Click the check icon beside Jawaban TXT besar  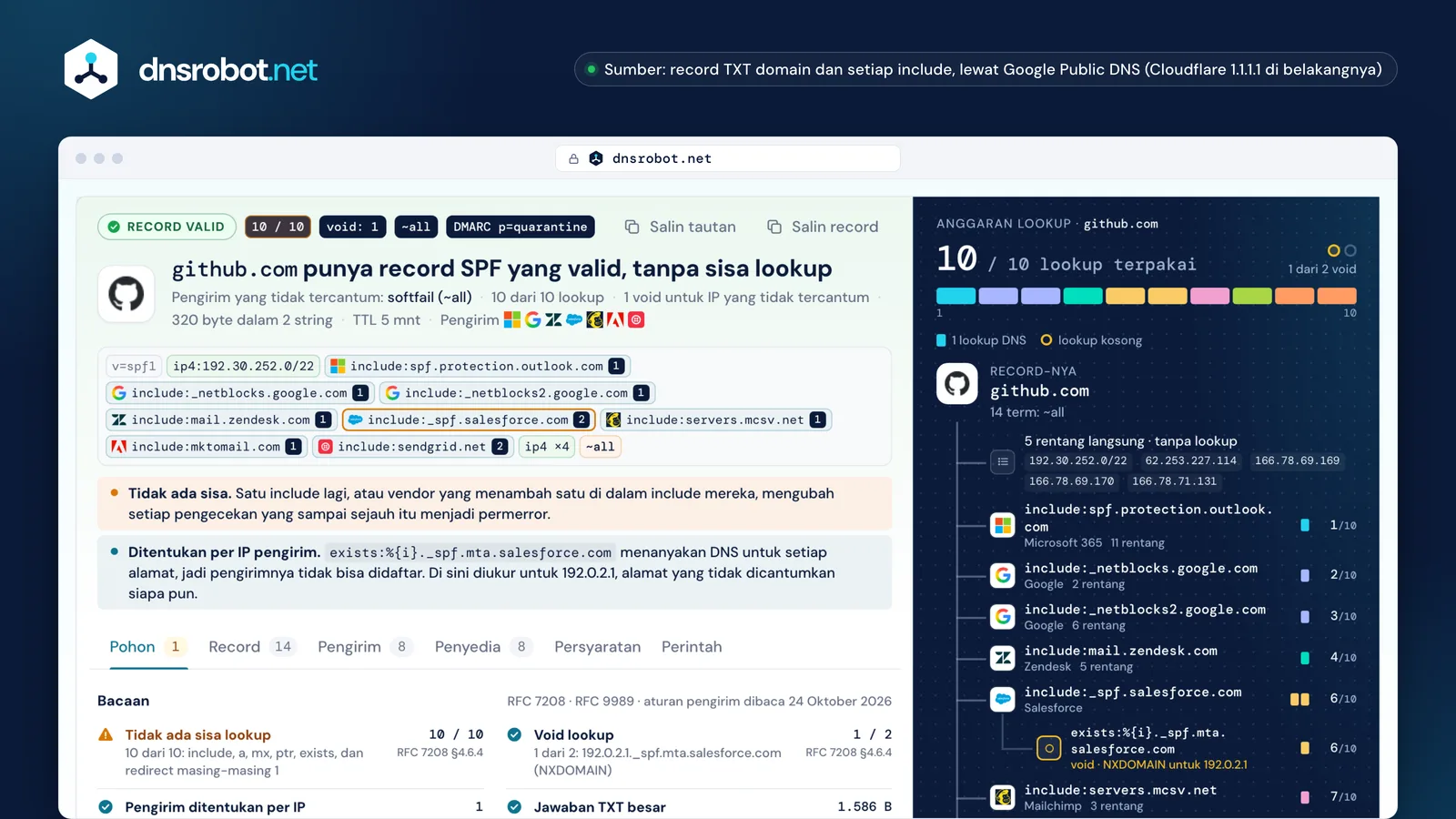point(514,806)
